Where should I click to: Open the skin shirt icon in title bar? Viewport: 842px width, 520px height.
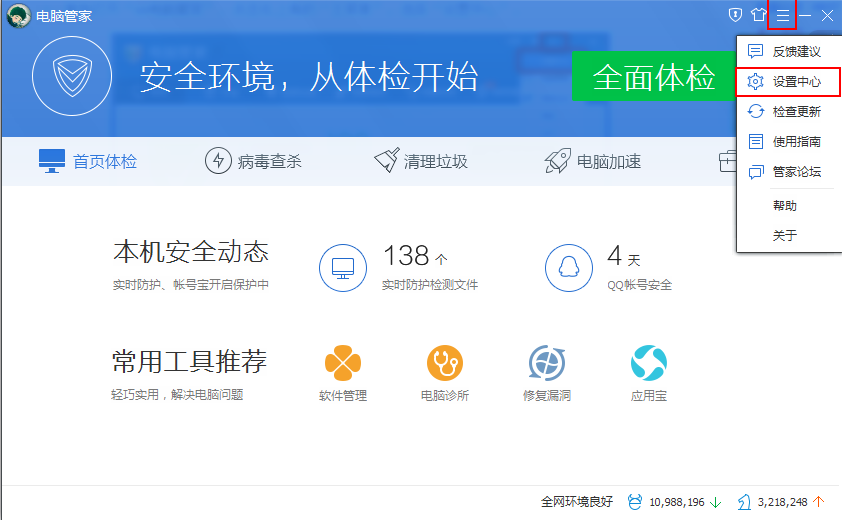point(759,15)
